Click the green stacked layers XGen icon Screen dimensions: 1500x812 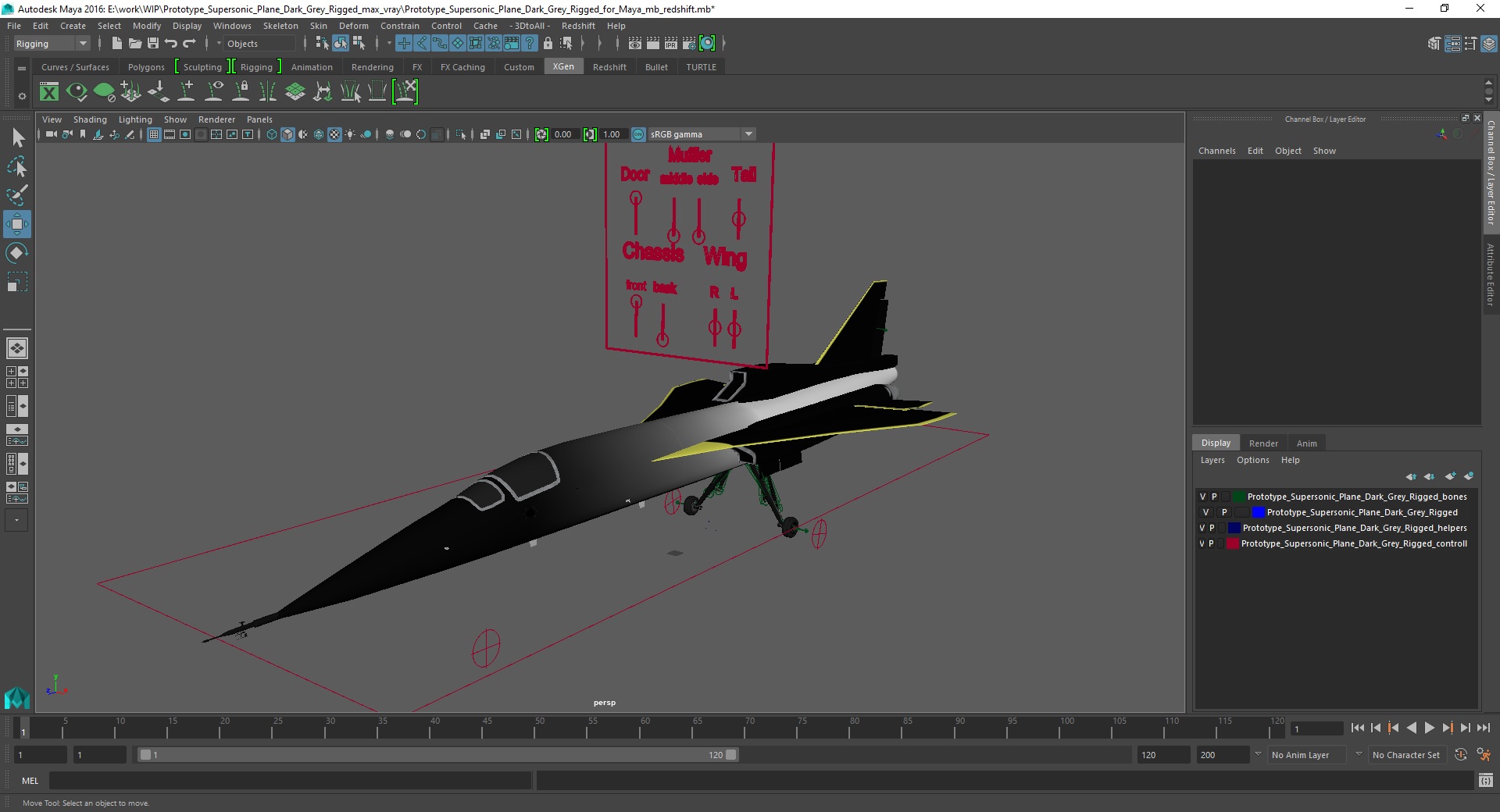coord(295,92)
